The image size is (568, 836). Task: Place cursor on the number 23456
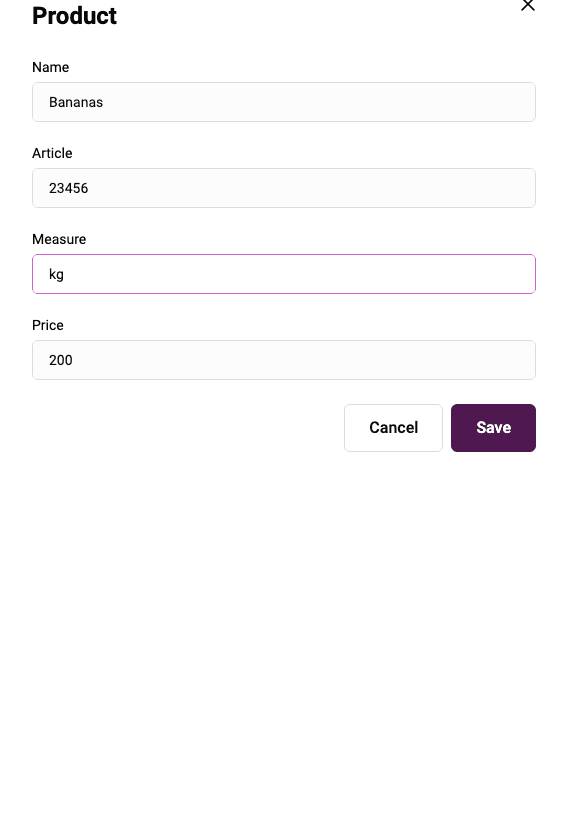[x=68, y=188]
